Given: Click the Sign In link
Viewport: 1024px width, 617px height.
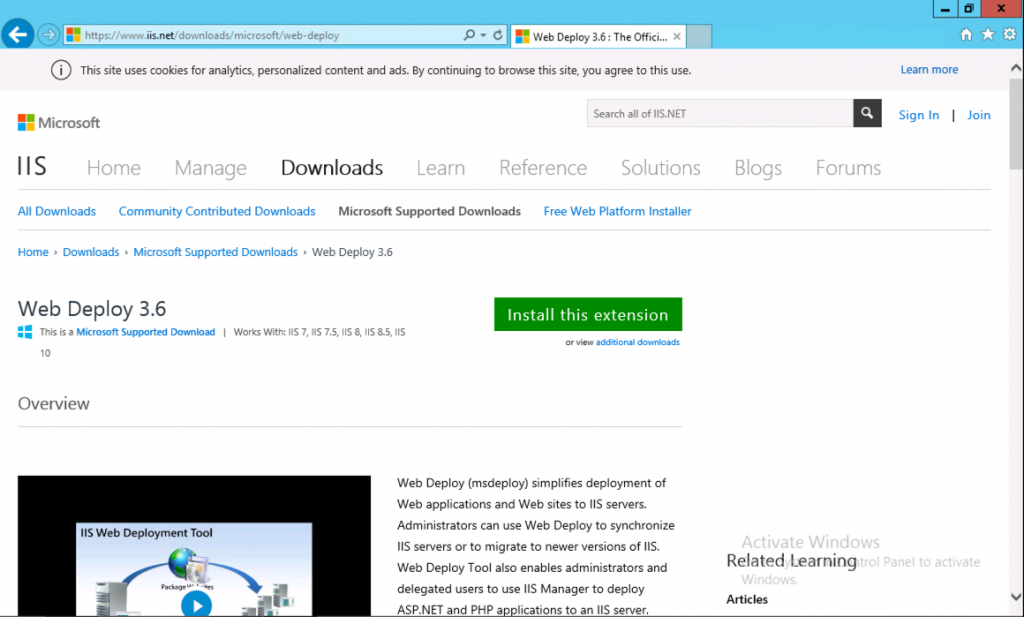Looking at the screenshot, I should (x=918, y=114).
